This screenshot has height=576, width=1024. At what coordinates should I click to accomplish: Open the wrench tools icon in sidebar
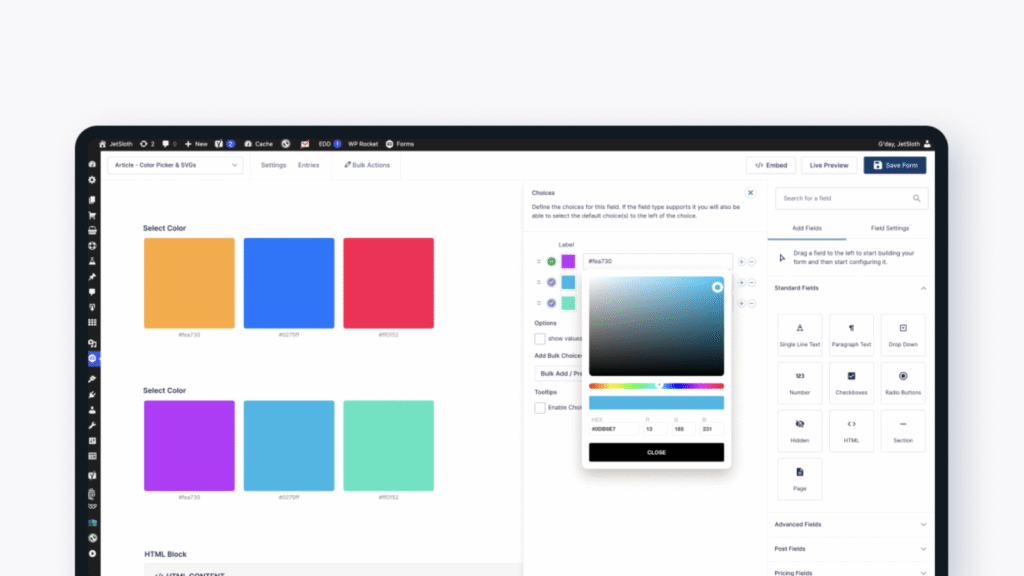[92, 426]
